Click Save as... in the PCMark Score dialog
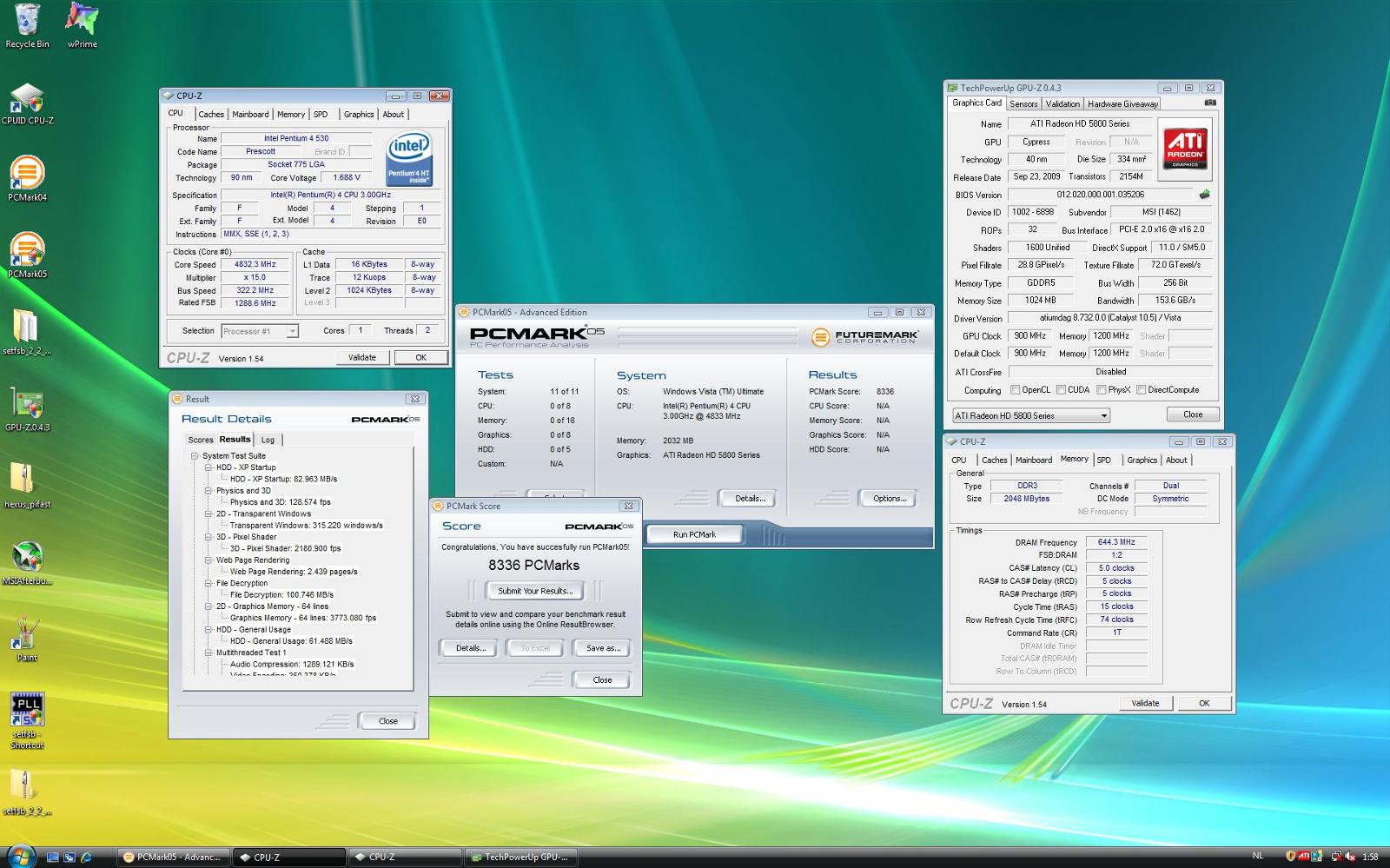Screen dimensions: 1390x868 pos(603,648)
